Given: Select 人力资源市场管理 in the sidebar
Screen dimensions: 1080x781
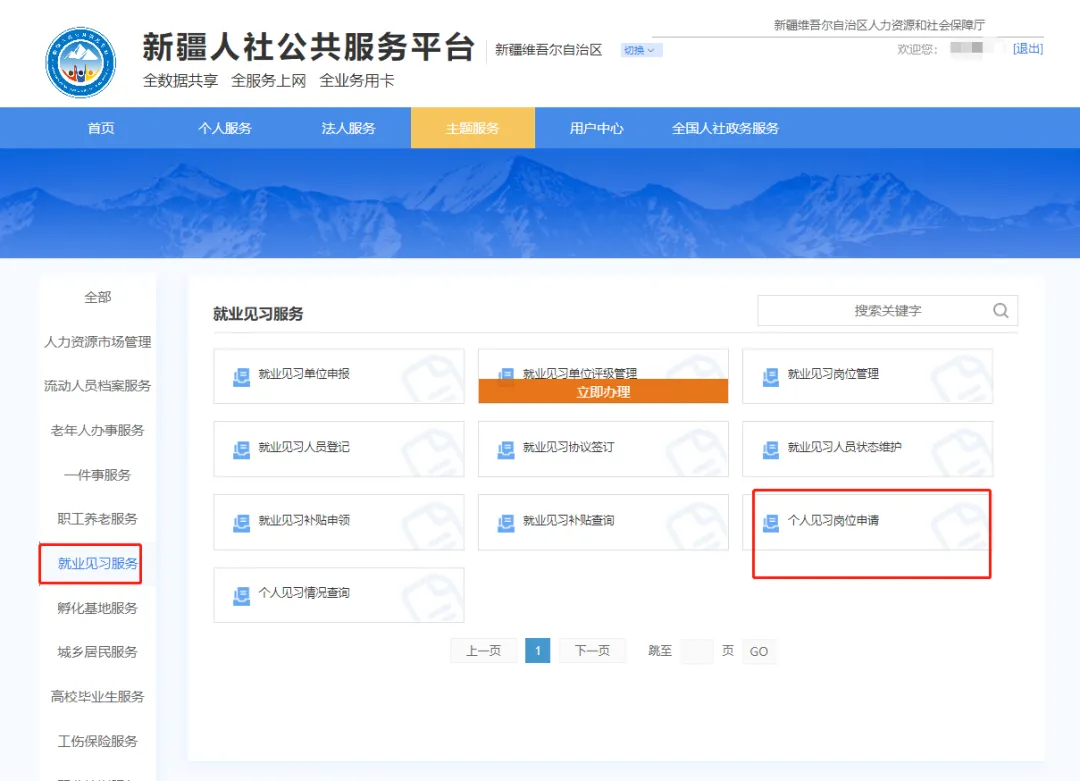Looking at the screenshot, I should tap(98, 342).
